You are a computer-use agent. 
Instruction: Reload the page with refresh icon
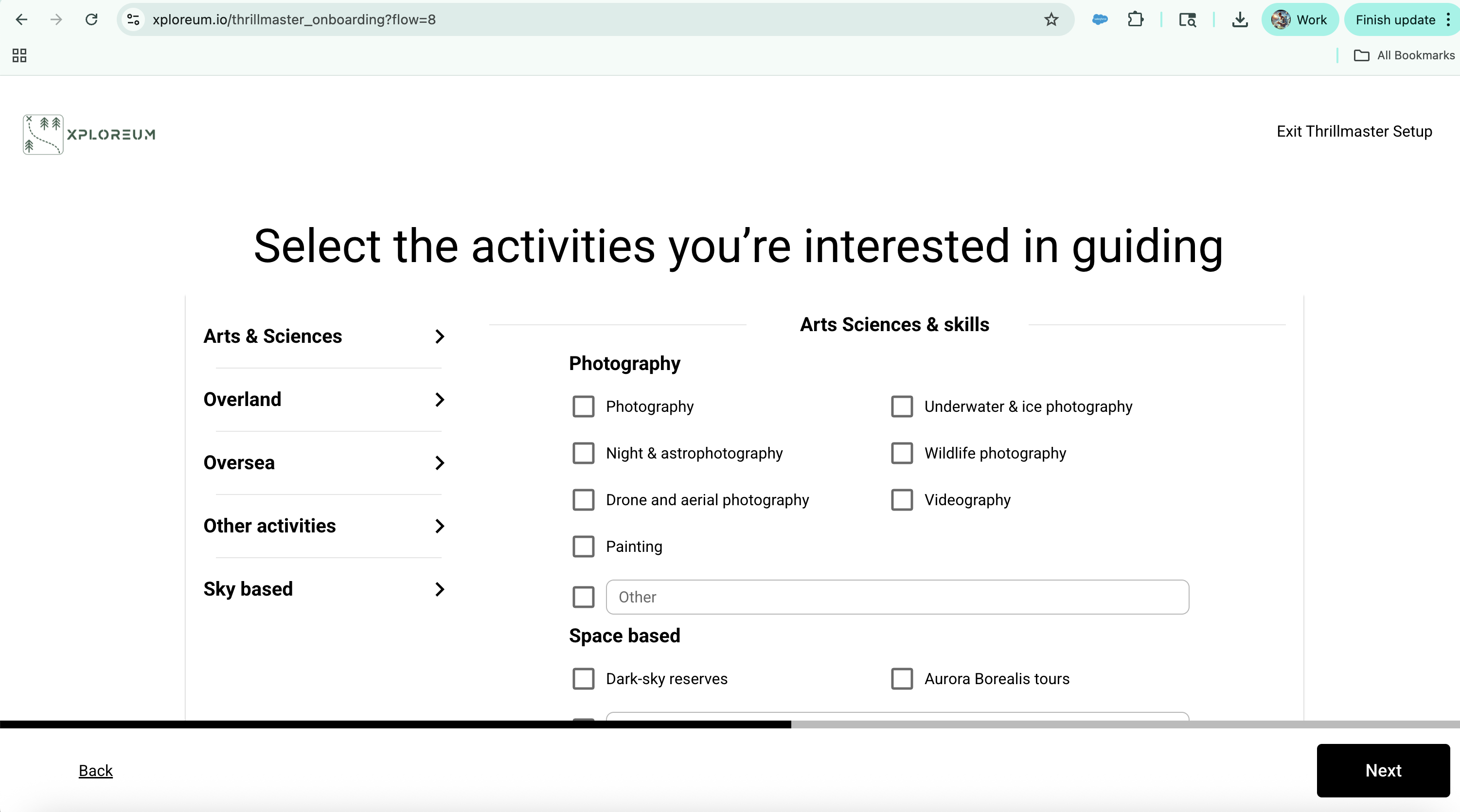(x=91, y=20)
